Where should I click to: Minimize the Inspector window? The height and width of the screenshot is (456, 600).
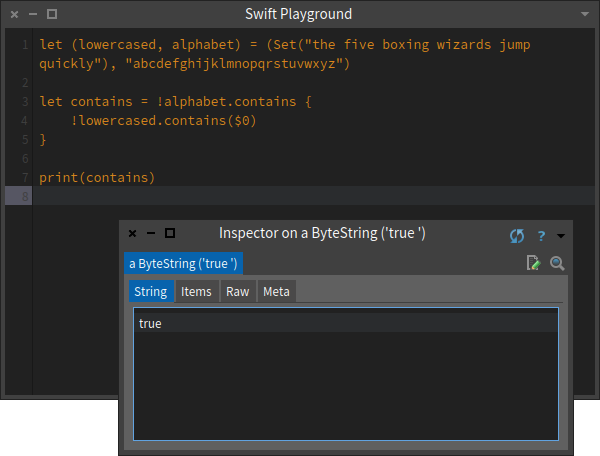click(151, 233)
